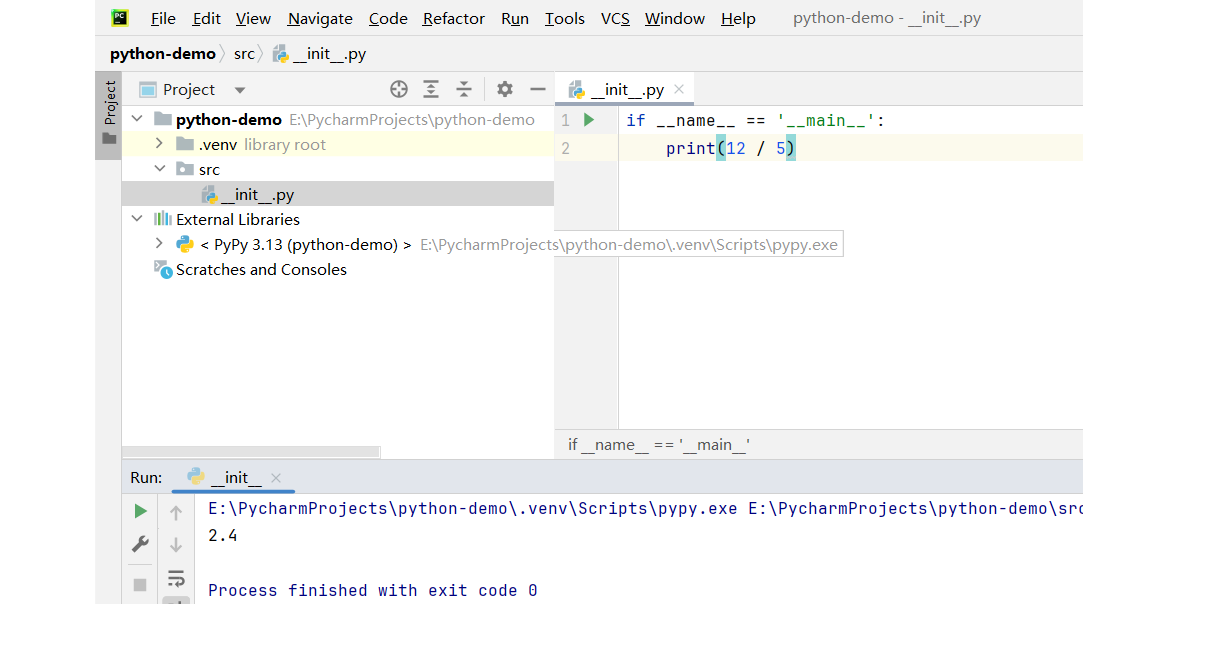This screenshot has height=663, width=1218.
Task: Click Collapse All icon in Project panel
Action: tap(464, 89)
